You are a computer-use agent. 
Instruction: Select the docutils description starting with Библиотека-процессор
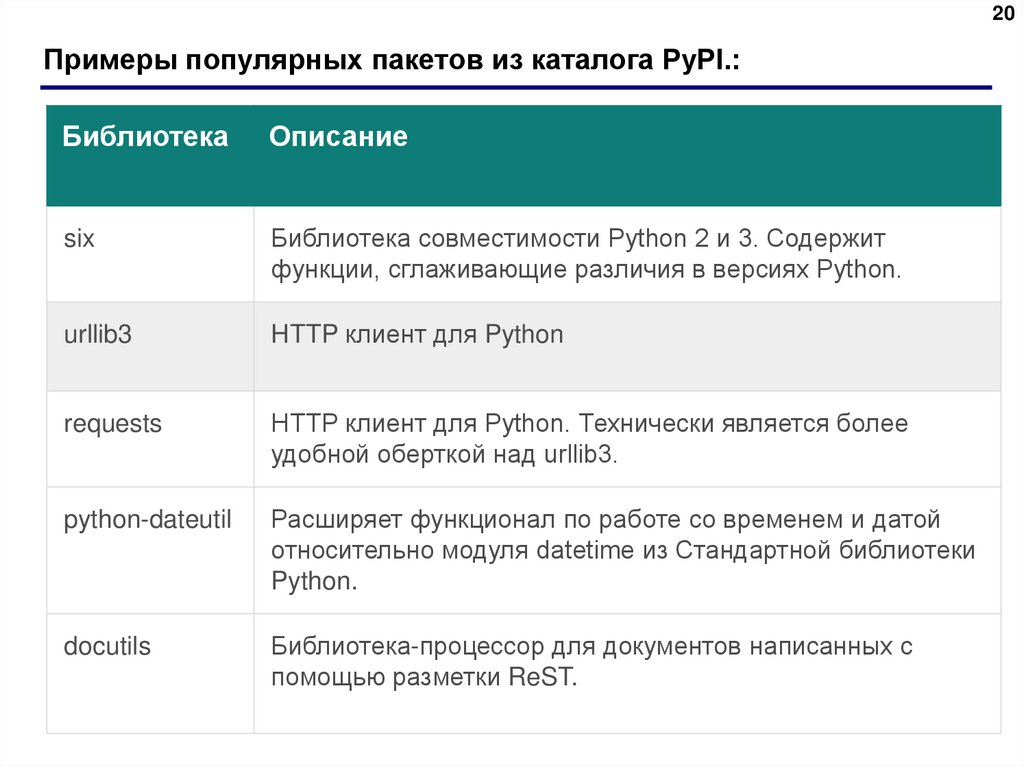590,661
